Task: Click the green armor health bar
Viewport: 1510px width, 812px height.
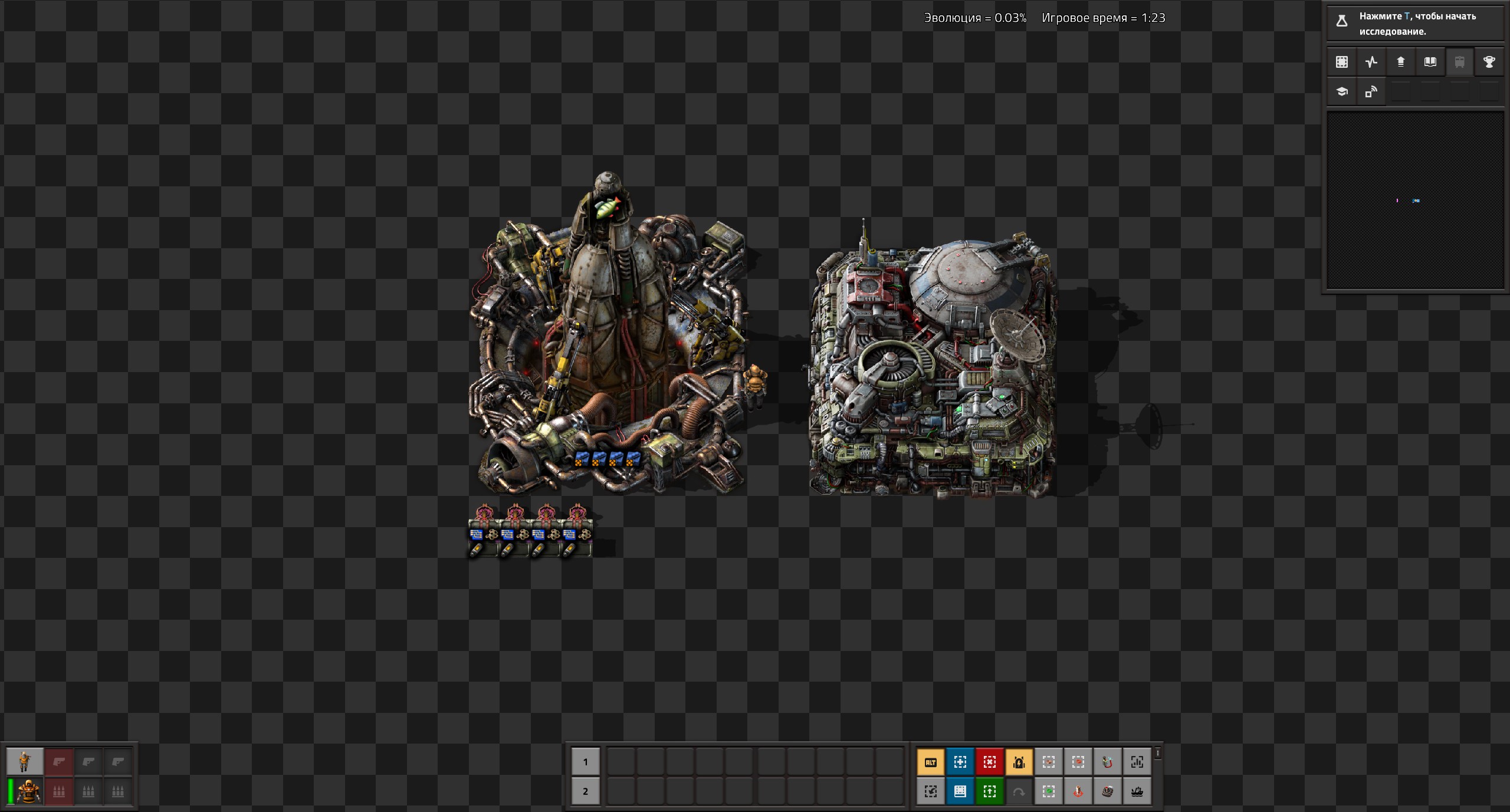Action: (10, 791)
